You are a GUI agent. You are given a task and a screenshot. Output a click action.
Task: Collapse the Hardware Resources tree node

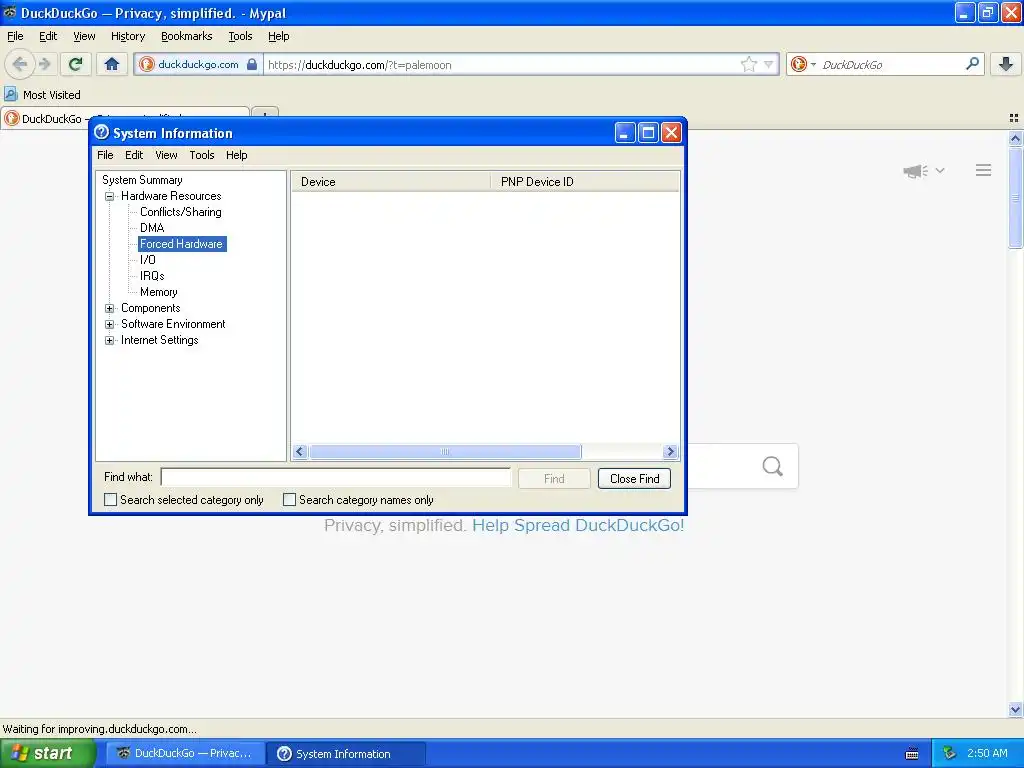(110, 196)
